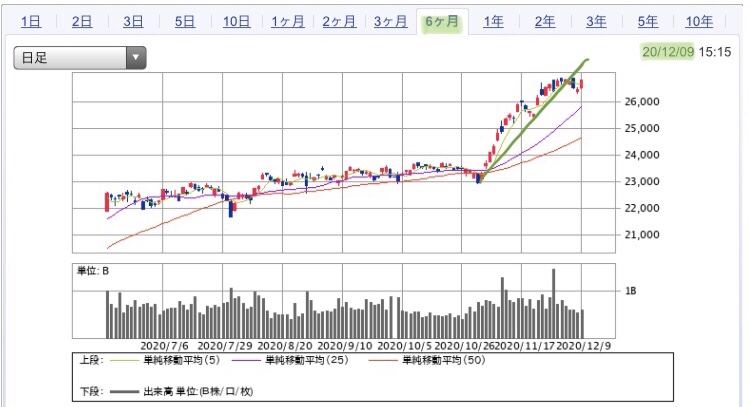Switch chart to 10日 range
Viewport: 749px width, 407px height.
[x=236, y=21]
